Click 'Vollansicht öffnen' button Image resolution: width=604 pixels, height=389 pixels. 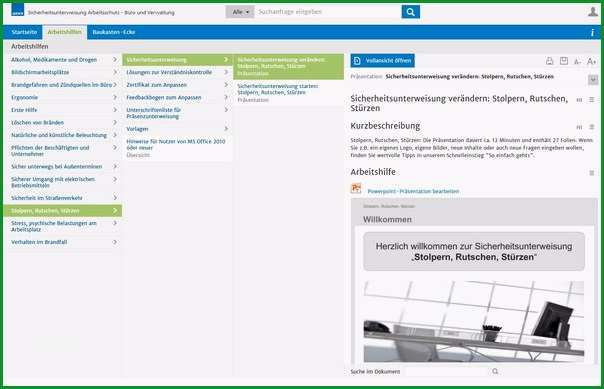pyautogui.click(x=383, y=61)
